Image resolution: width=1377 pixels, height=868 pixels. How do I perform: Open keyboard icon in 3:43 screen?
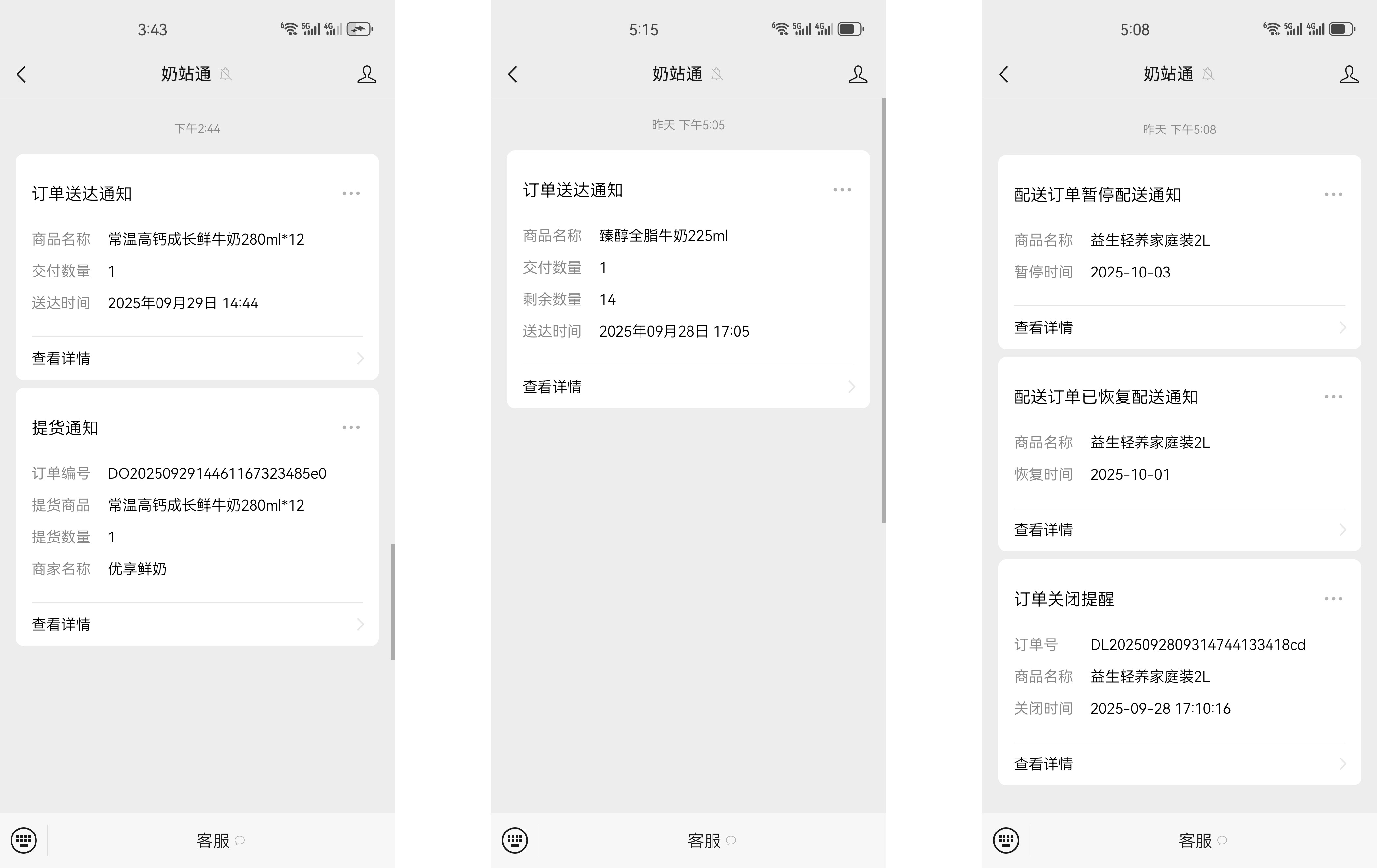coord(23,840)
